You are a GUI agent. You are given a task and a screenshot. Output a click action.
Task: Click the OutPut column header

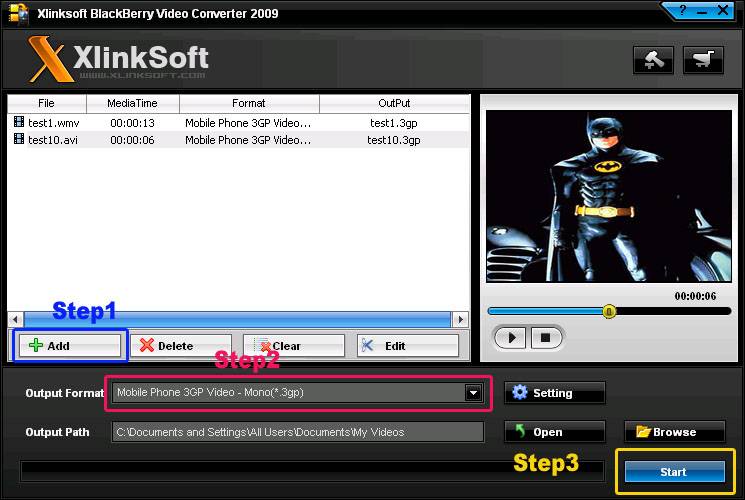[394, 103]
